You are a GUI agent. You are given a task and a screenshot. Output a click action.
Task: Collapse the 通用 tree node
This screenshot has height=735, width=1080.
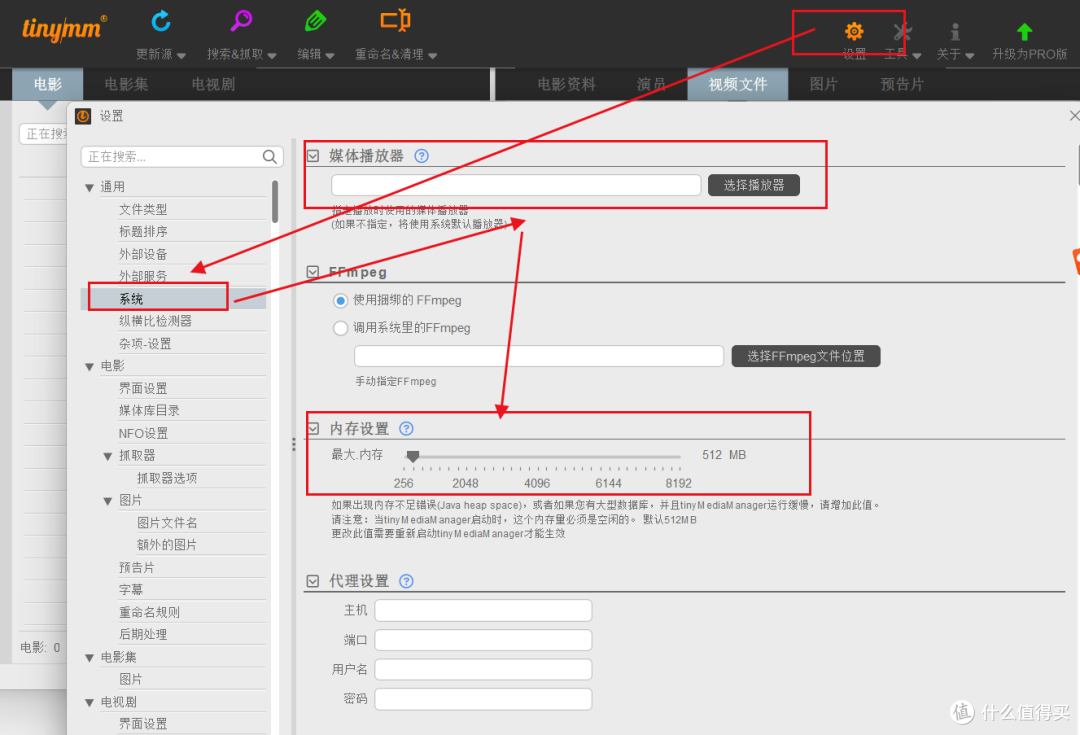click(x=90, y=187)
